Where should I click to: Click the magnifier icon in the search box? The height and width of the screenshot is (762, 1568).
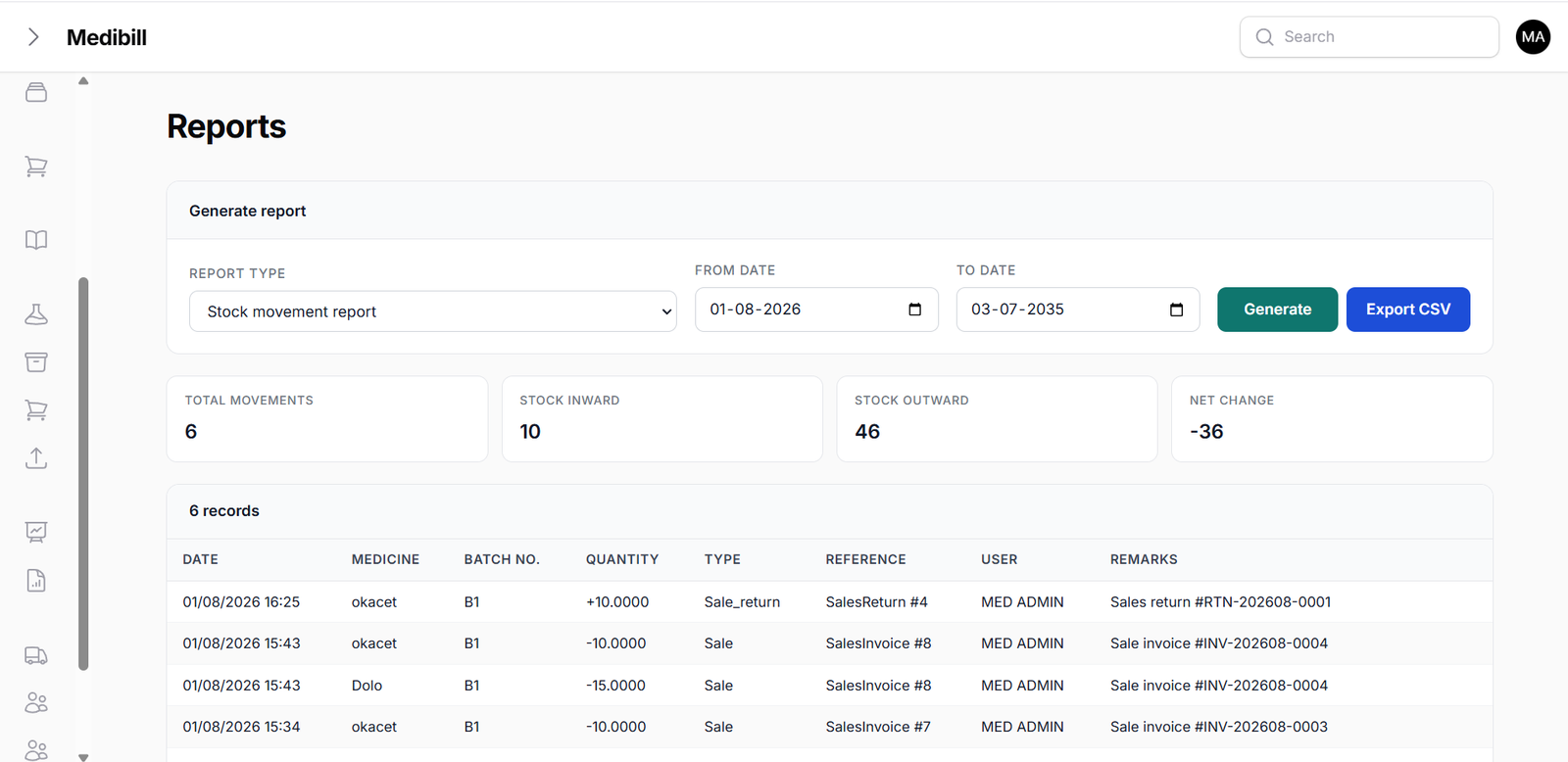coord(1264,37)
